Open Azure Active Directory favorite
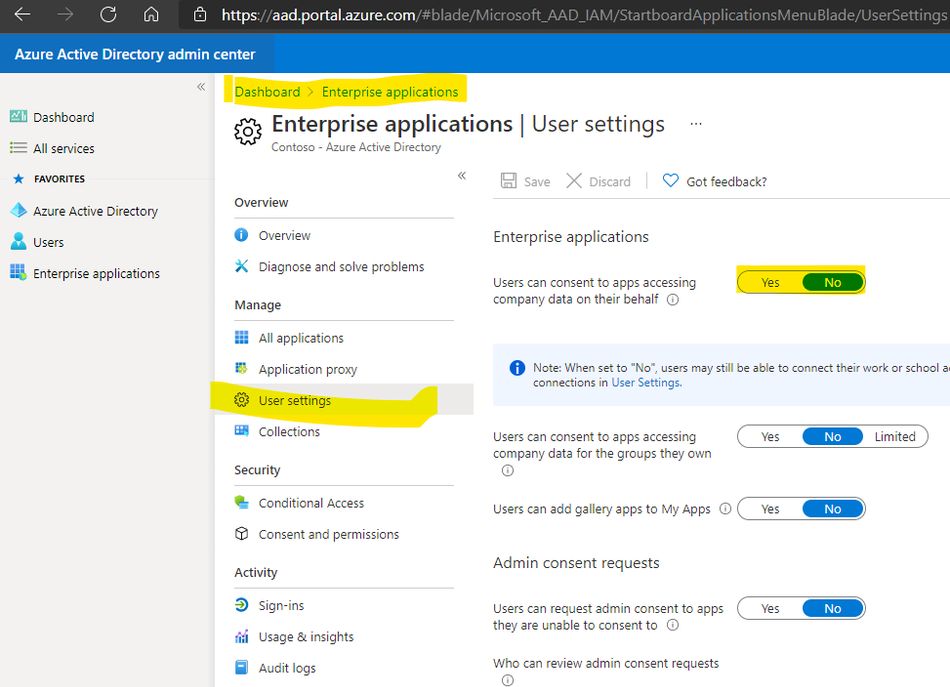 pos(95,211)
